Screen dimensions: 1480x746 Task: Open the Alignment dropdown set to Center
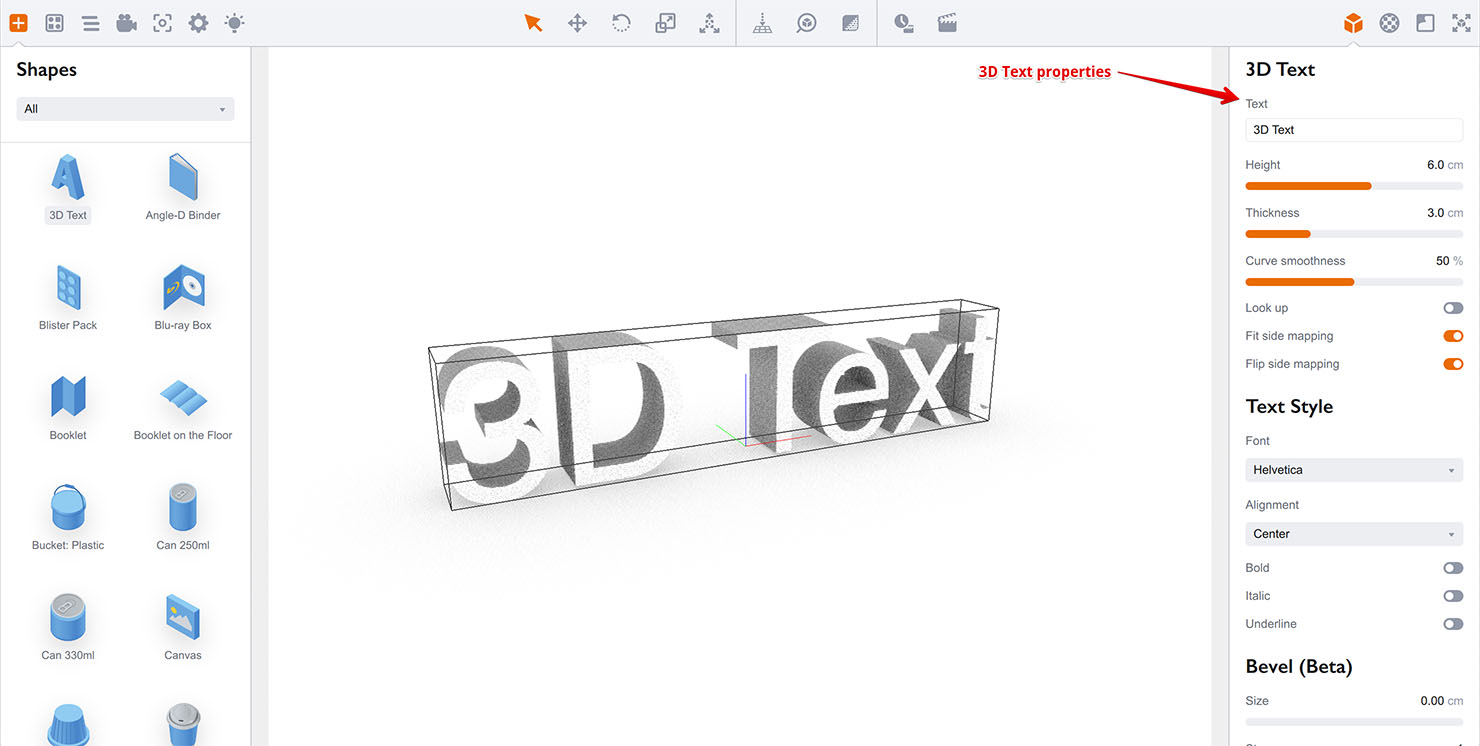pos(1353,533)
